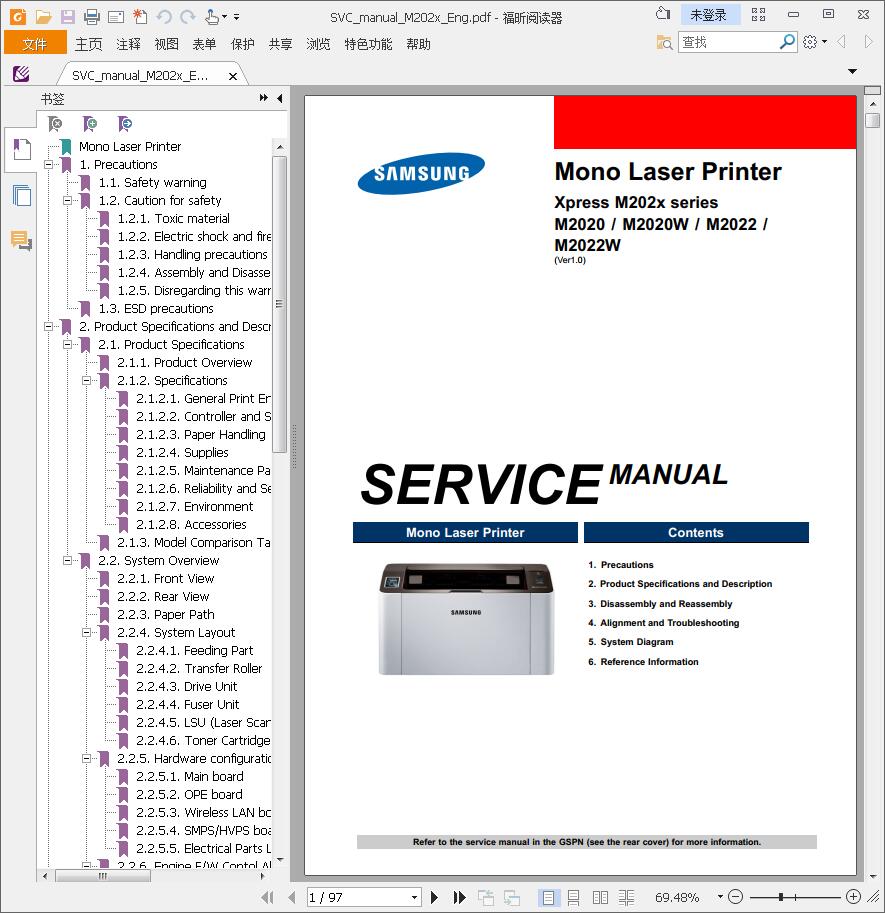The image size is (885, 913).
Task: Click the Save floppy disk icon
Action: pos(68,17)
